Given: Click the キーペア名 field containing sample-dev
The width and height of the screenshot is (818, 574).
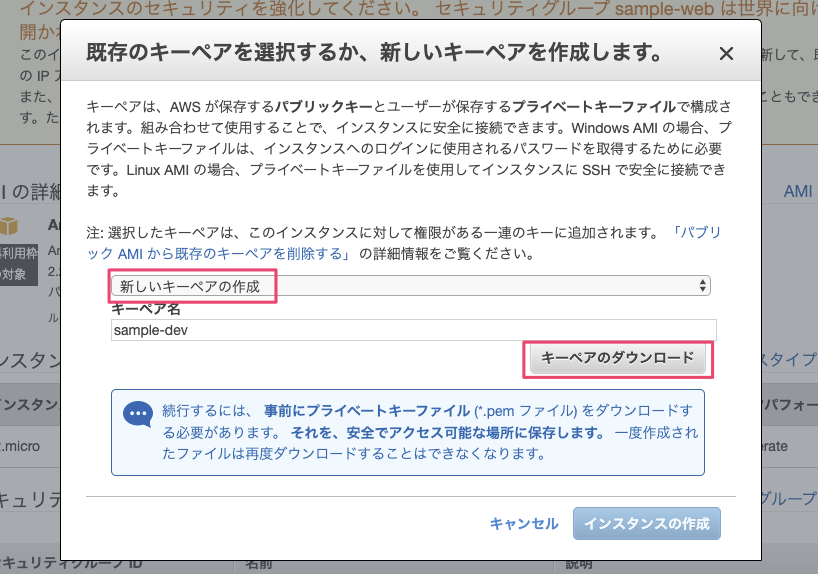Looking at the screenshot, I should point(414,330).
